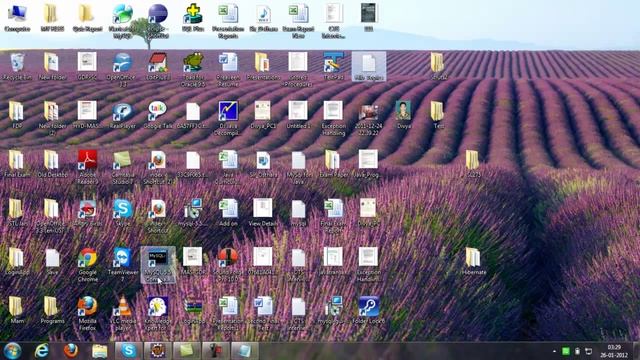640x360 pixels.
Task: Launch the Camtasia Studio 7 shortcut
Action: 122,167
